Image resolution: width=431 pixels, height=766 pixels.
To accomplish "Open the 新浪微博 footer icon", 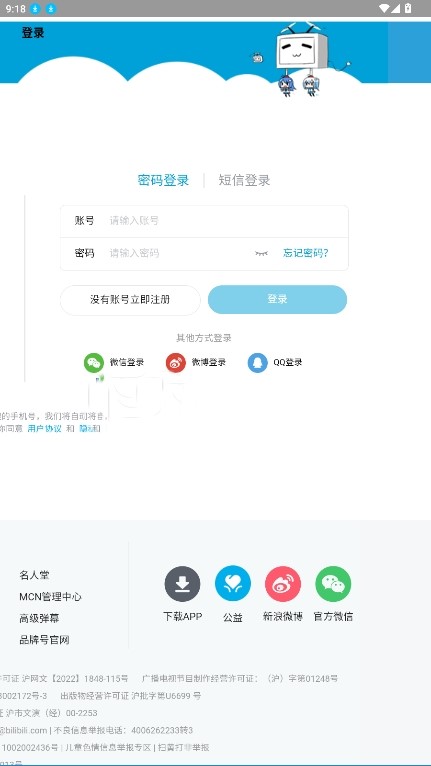I will (283, 584).
